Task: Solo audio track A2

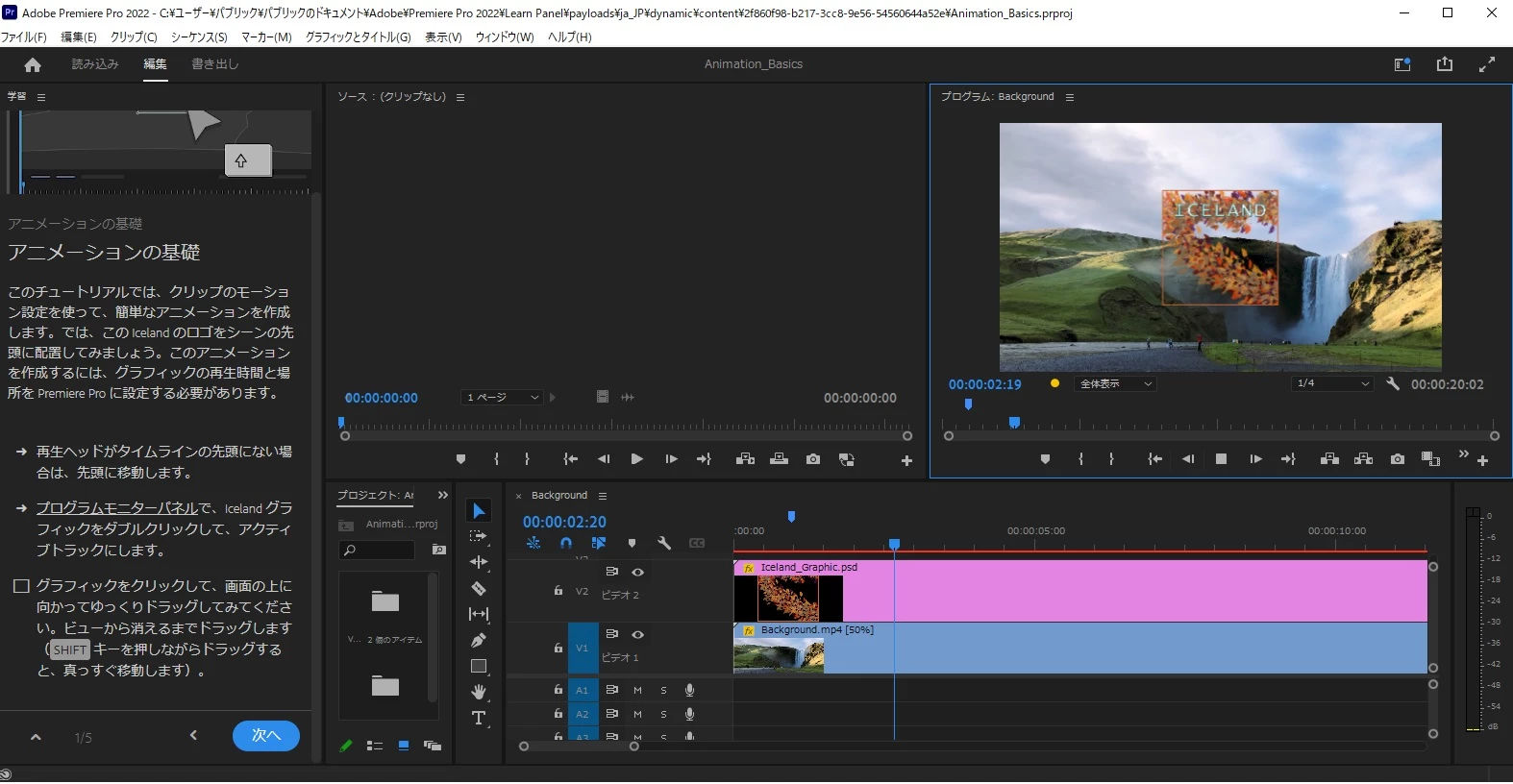Action: coord(663,714)
